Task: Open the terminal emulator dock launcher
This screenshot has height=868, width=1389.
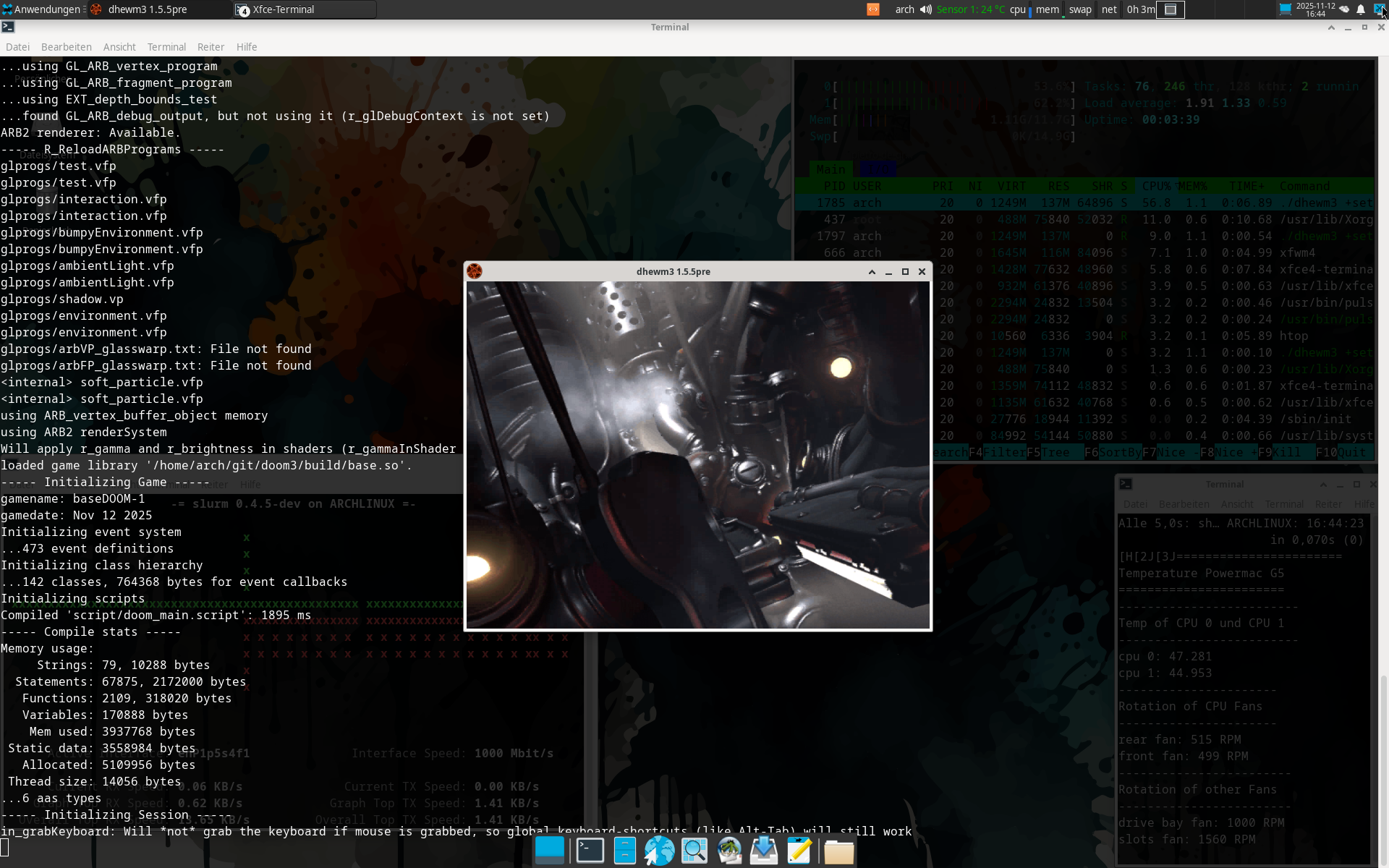Action: (x=590, y=851)
